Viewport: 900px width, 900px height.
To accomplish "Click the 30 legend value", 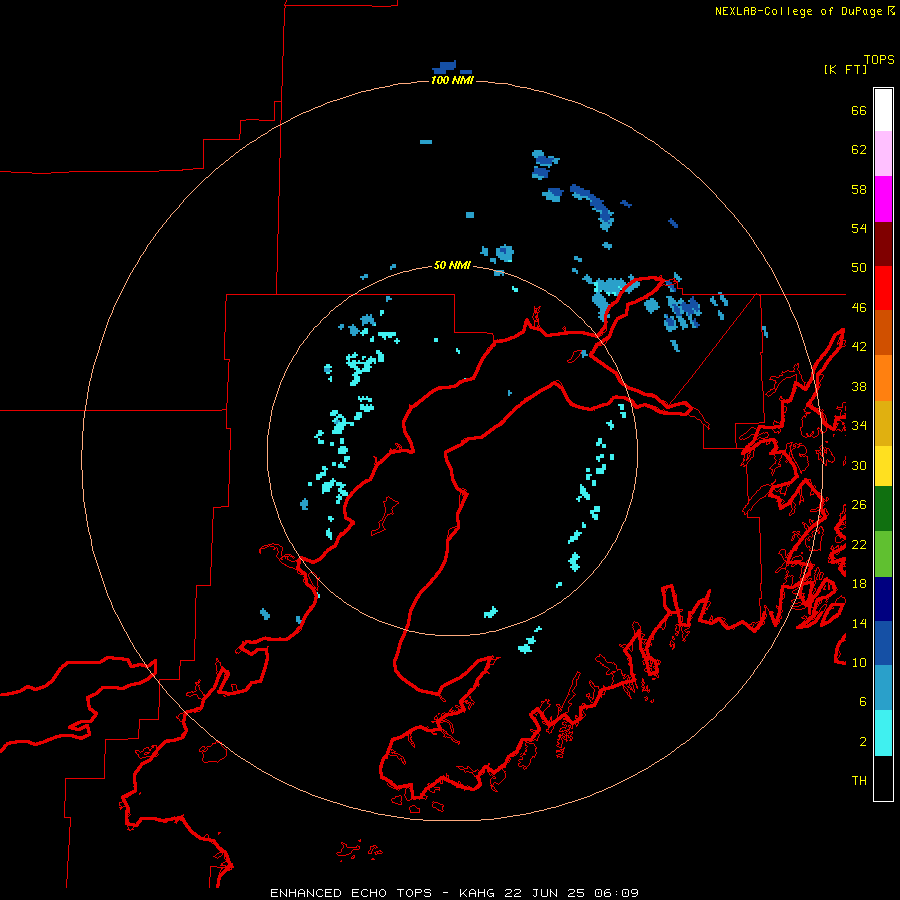I will 859,465.
